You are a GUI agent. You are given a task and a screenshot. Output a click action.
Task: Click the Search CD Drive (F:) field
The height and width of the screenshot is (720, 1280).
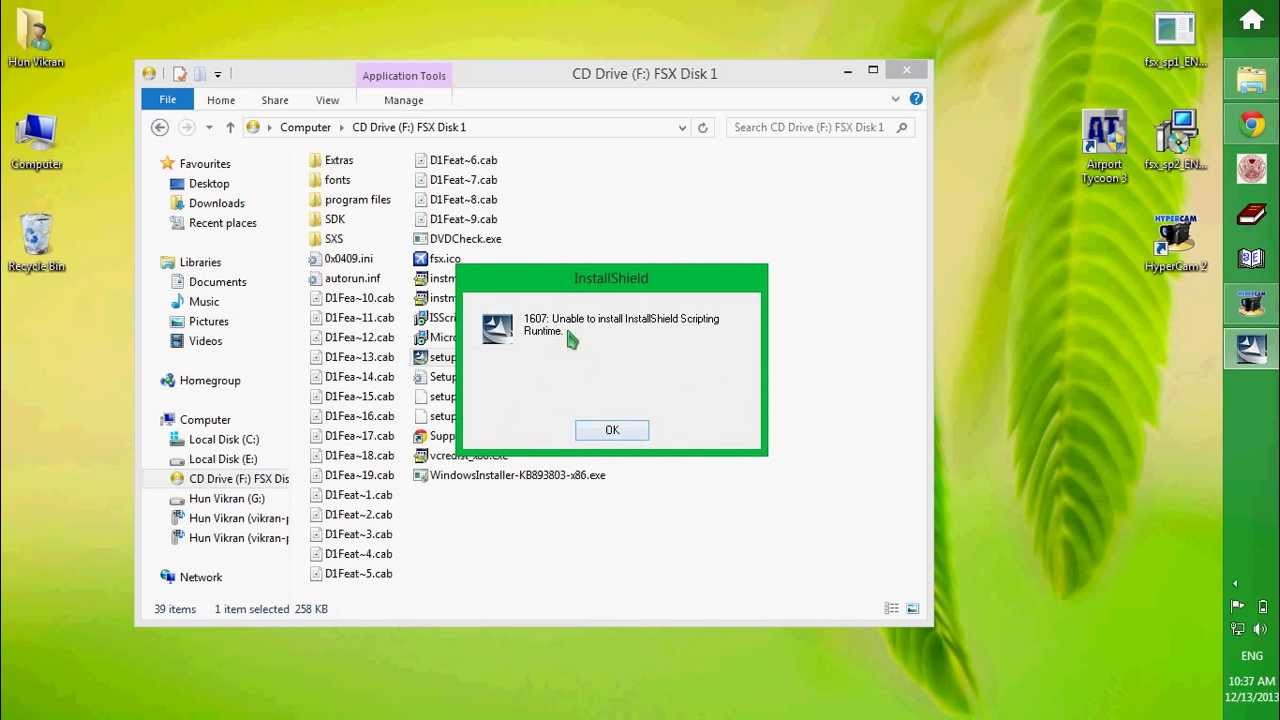point(820,128)
